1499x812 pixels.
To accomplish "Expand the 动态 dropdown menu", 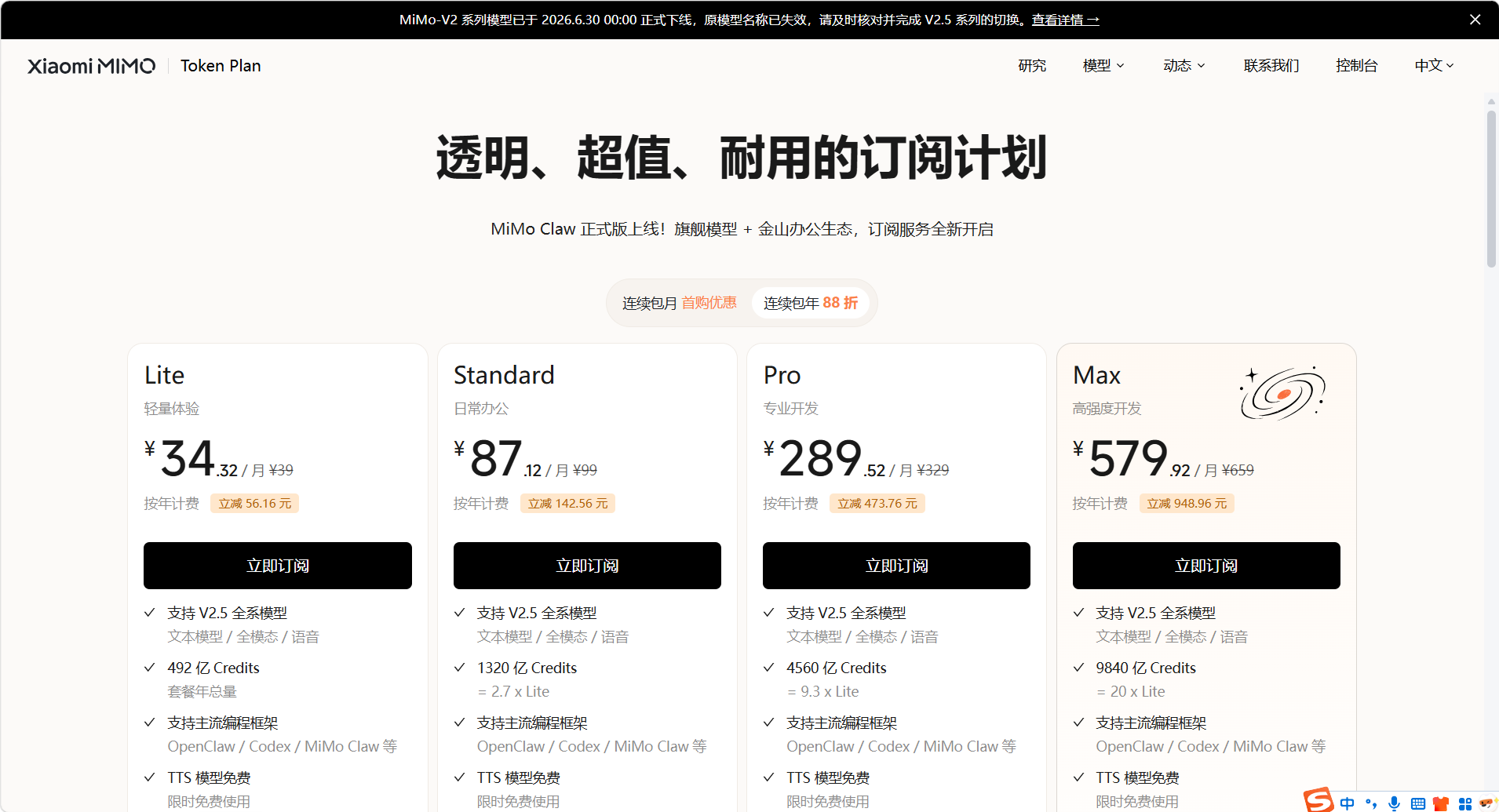I will click(1184, 66).
